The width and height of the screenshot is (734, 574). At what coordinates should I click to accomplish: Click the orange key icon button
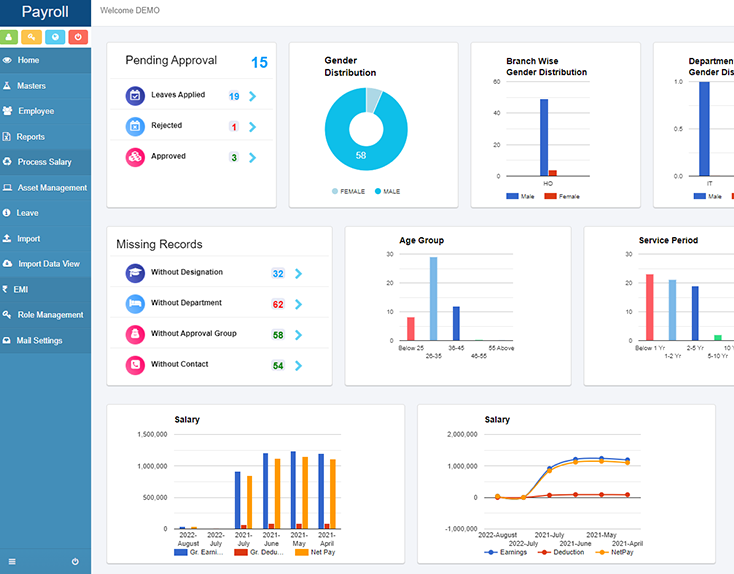[x=31, y=37]
